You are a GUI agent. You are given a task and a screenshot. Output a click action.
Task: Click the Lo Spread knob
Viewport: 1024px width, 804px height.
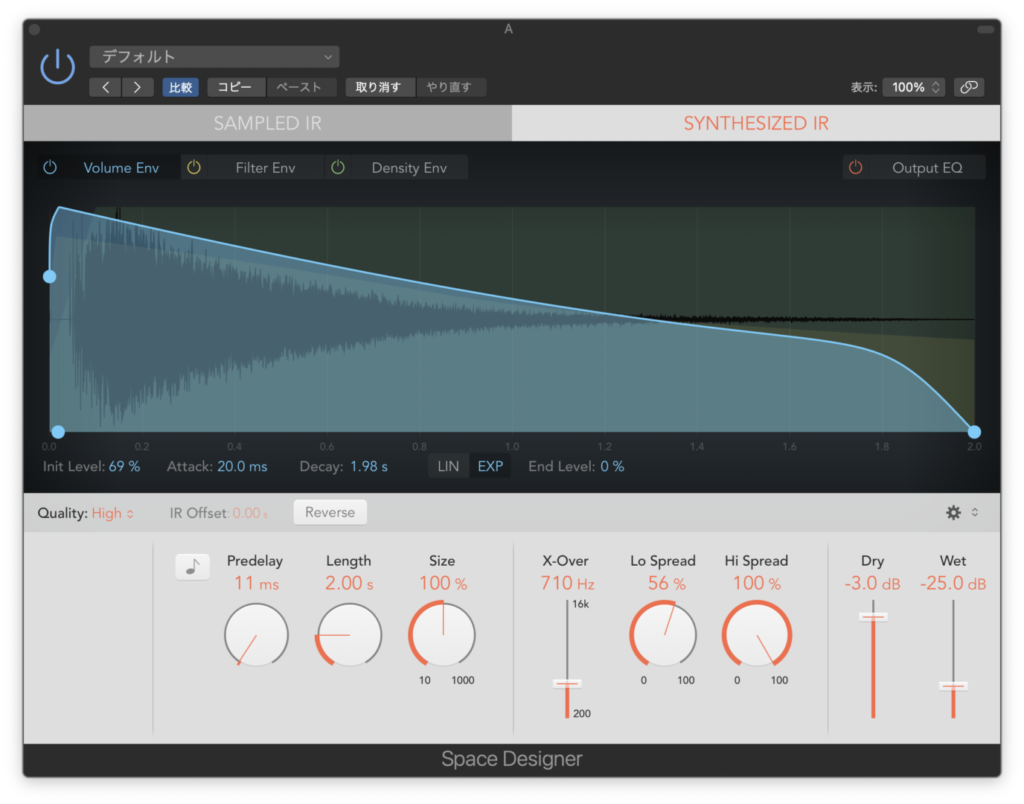[663, 635]
